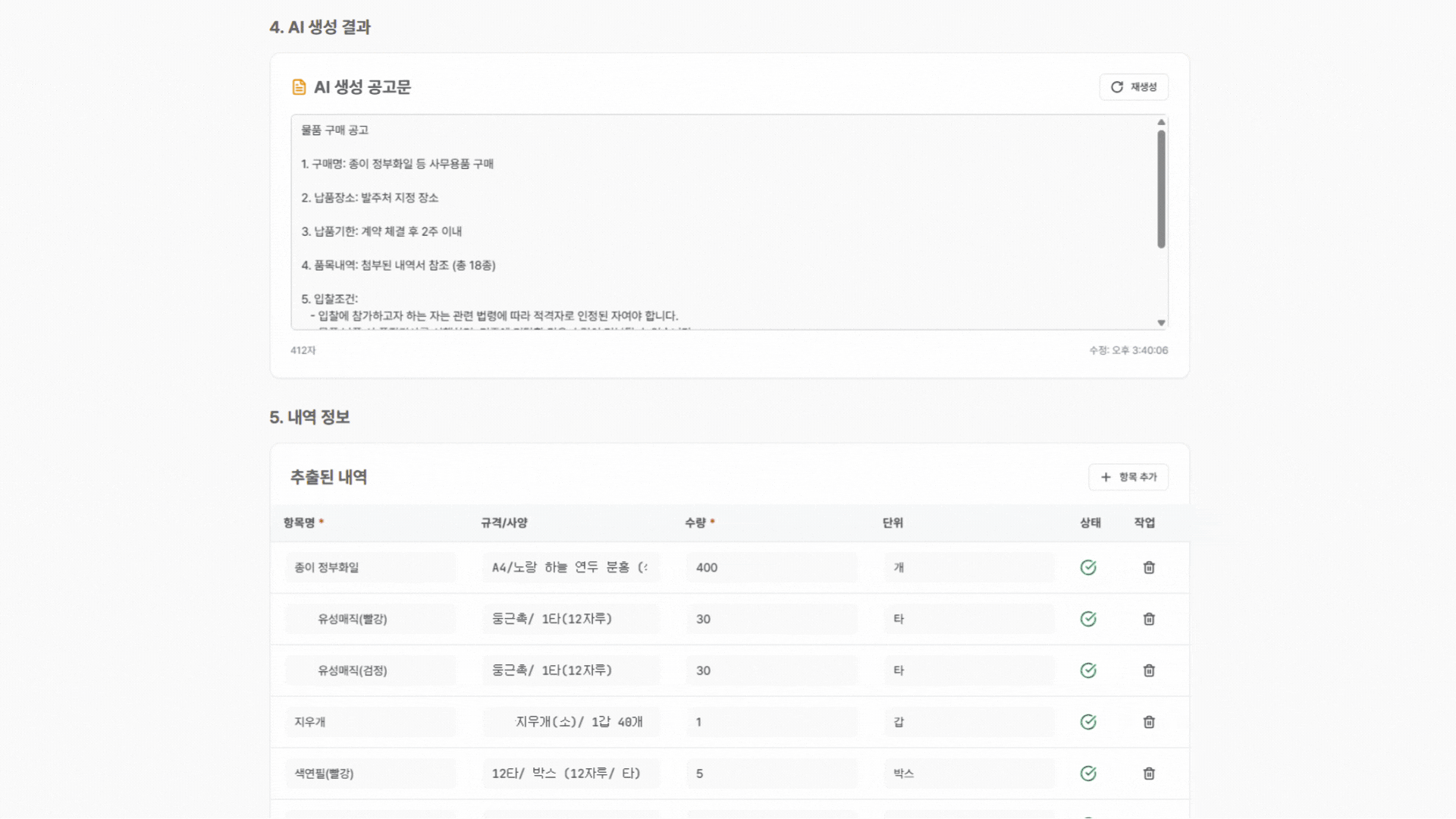The width and height of the screenshot is (1456, 819).
Task: Click the announcement text scrollbar thumb
Action: [1161, 190]
